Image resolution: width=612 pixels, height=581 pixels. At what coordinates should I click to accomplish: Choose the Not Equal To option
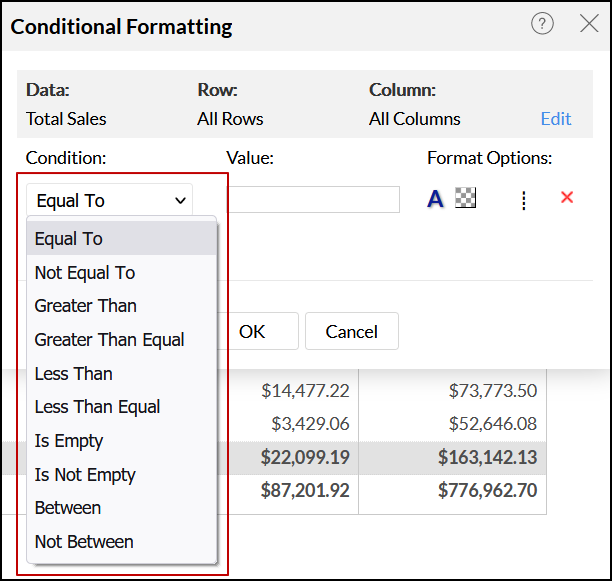[x=85, y=273]
